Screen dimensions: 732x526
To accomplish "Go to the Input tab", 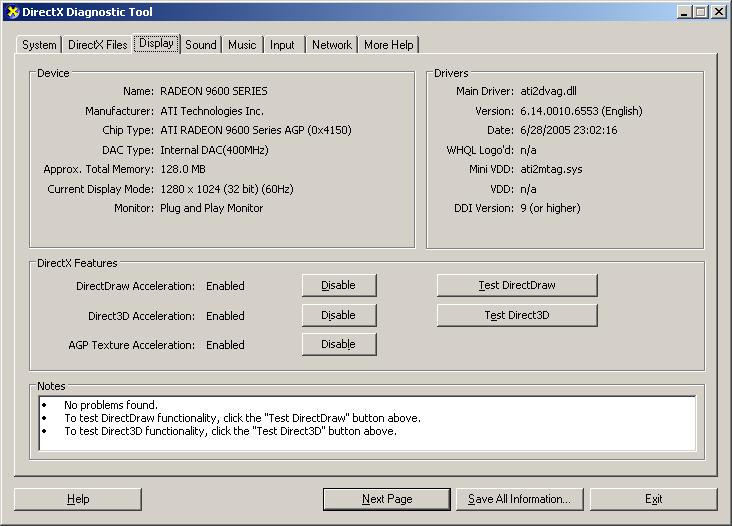I will 283,45.
